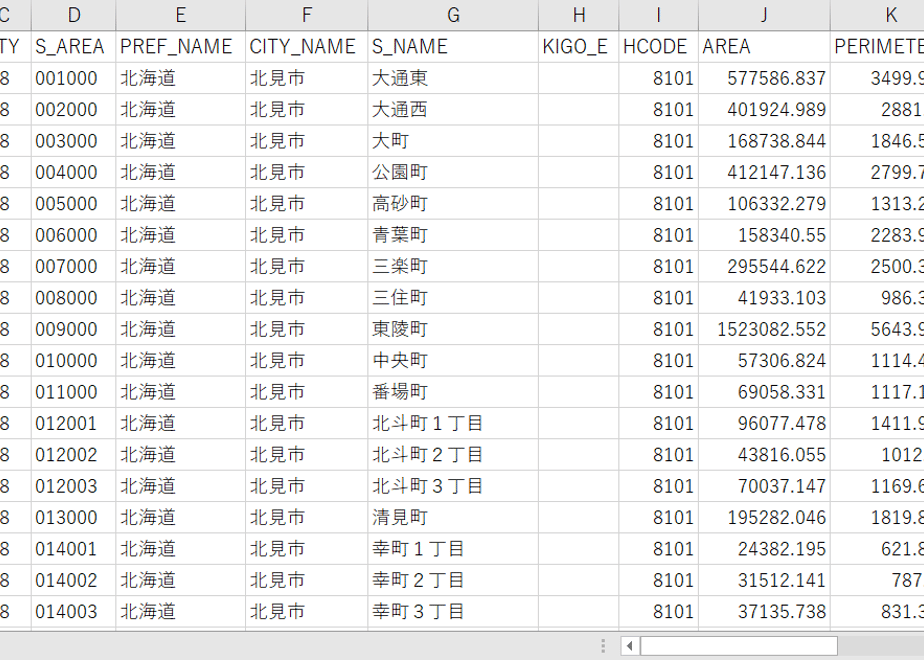The height and width of the screenshot is (660, 924).
Task: Click HCODE 8101 in the 大通東 row
Action: click(658, 78)
